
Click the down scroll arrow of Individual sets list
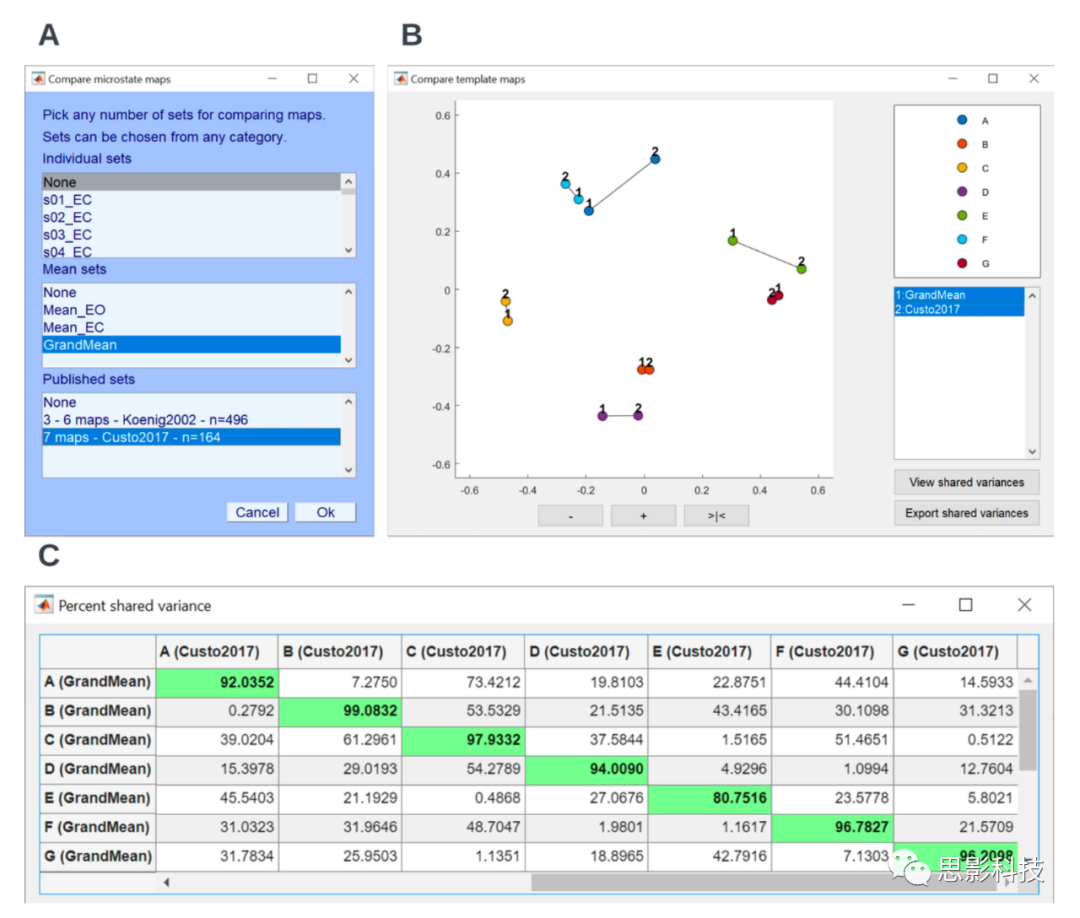coord(348,249)
